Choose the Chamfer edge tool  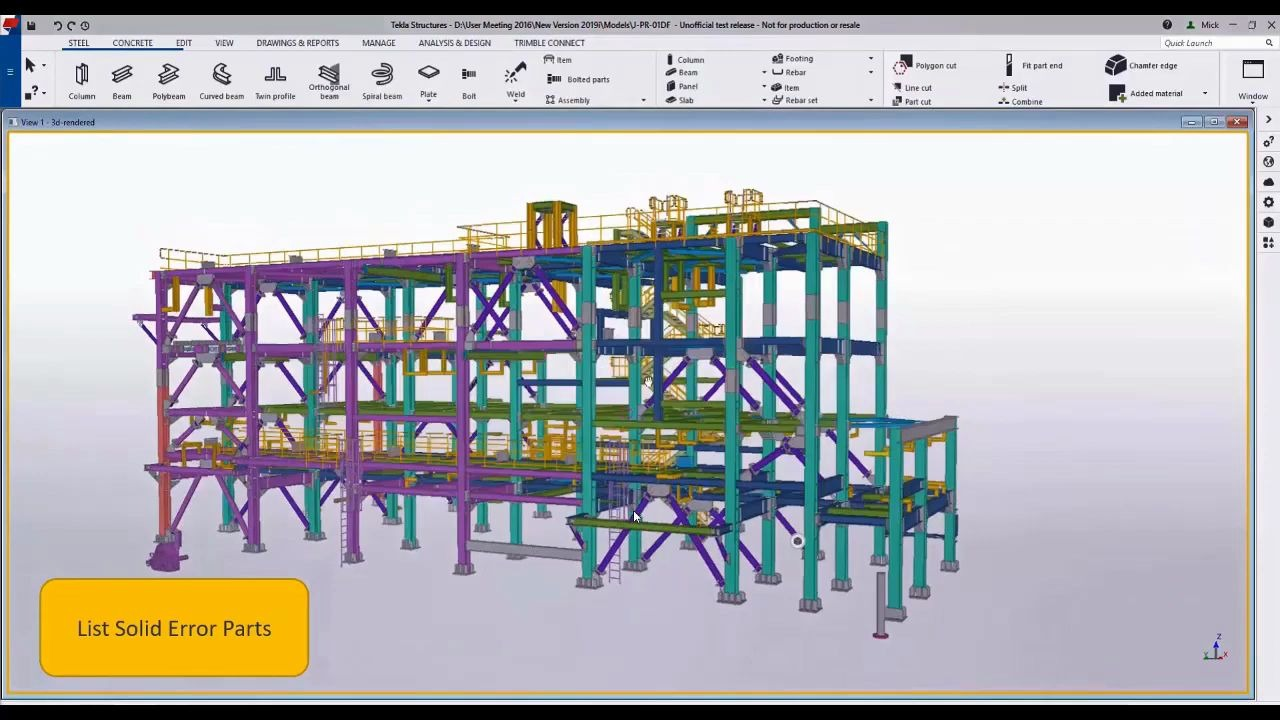(1142, 66)
